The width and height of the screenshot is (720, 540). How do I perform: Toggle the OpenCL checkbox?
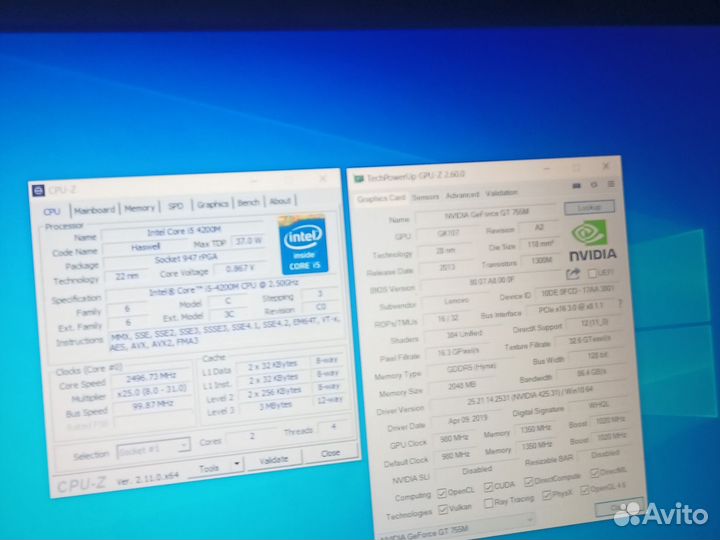(x=442, y=493)
